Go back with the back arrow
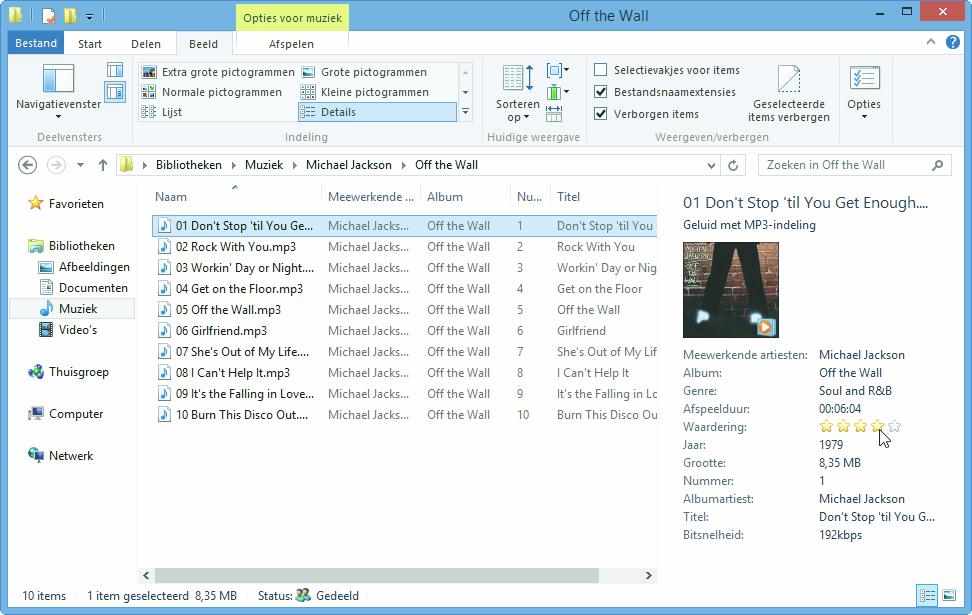This screenshot has width=972, height=615. pos(27,165)
